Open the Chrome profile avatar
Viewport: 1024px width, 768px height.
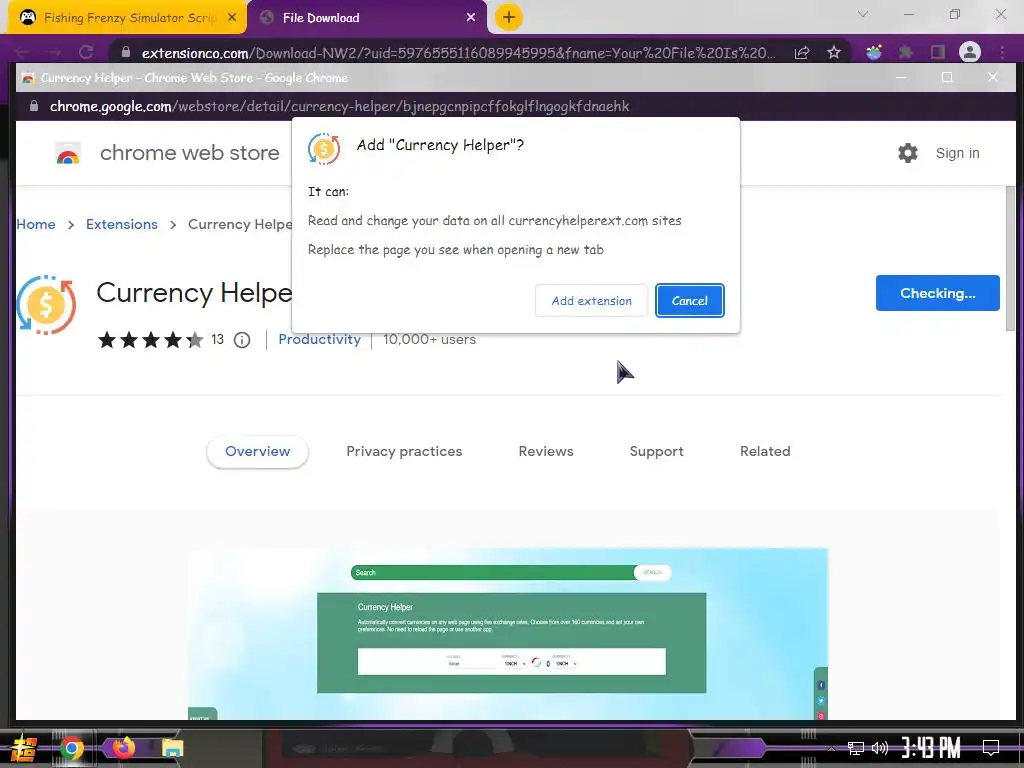970,52
